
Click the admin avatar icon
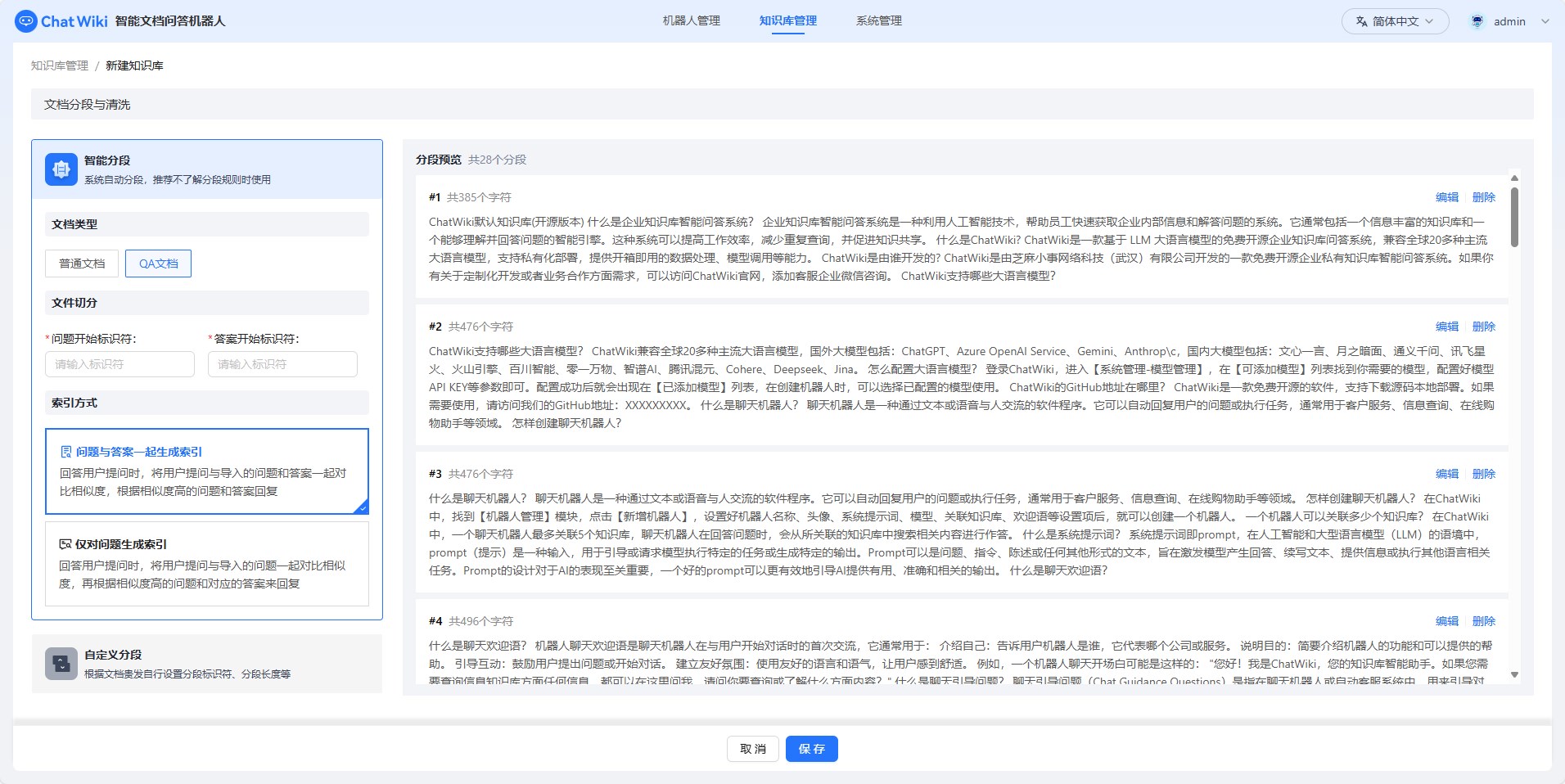click(x=1477, y=21)
